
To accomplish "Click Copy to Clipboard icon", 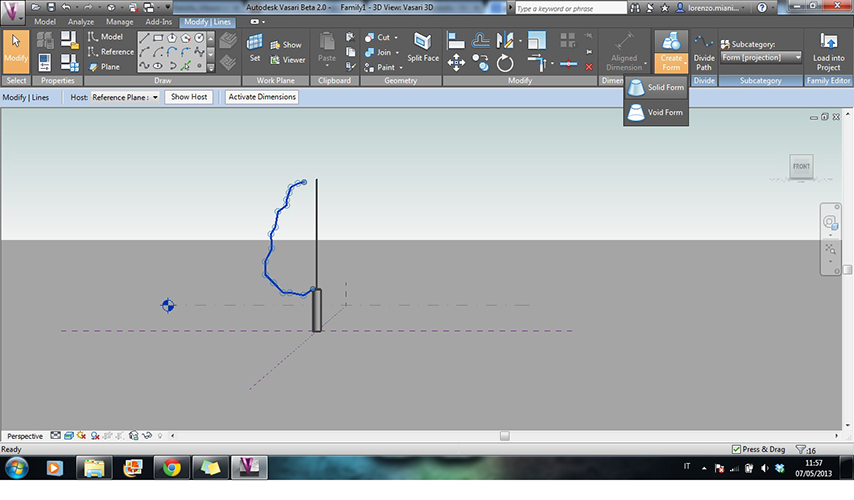I will (350, 52).
